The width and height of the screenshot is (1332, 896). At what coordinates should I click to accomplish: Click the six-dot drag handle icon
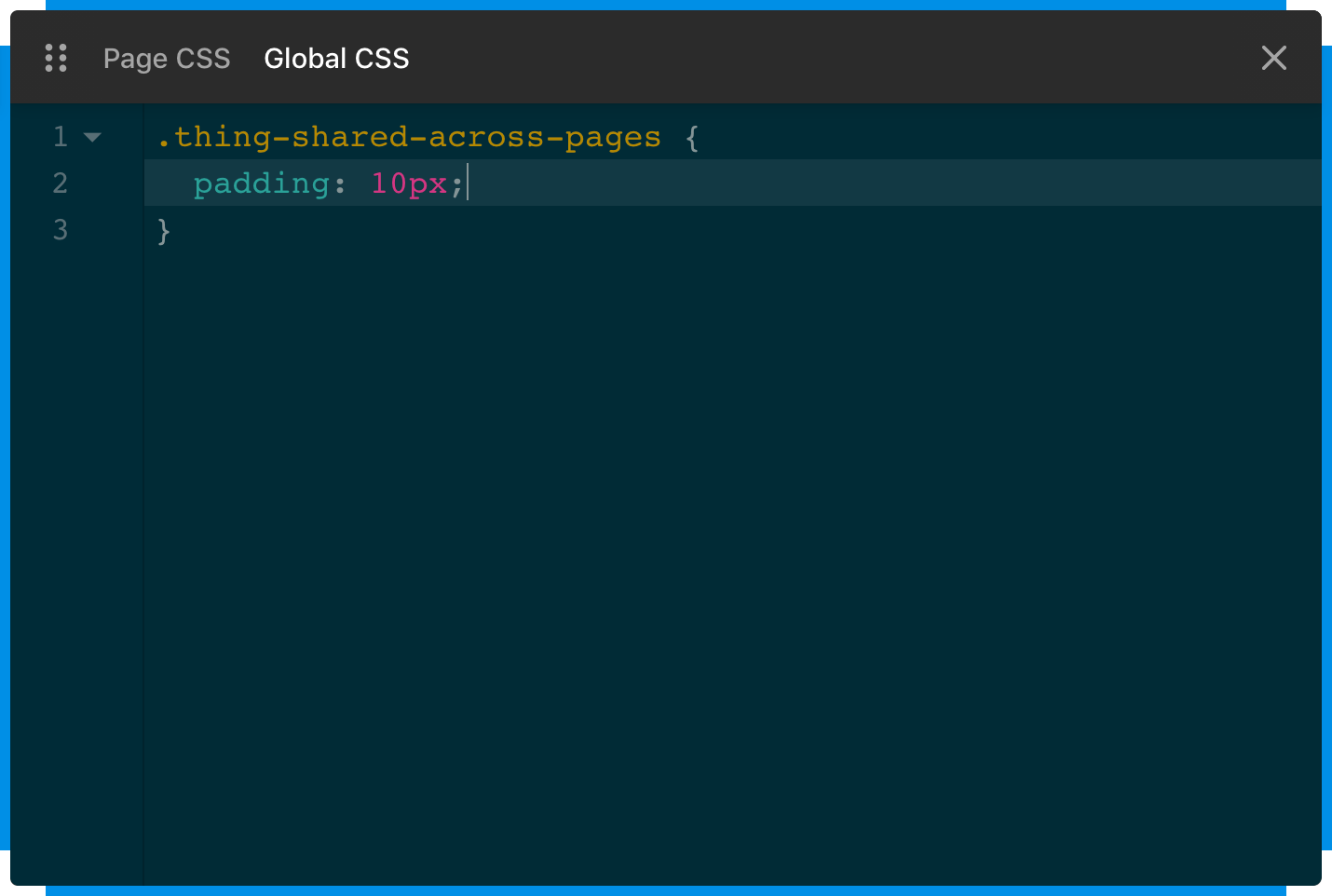(56, 58)
